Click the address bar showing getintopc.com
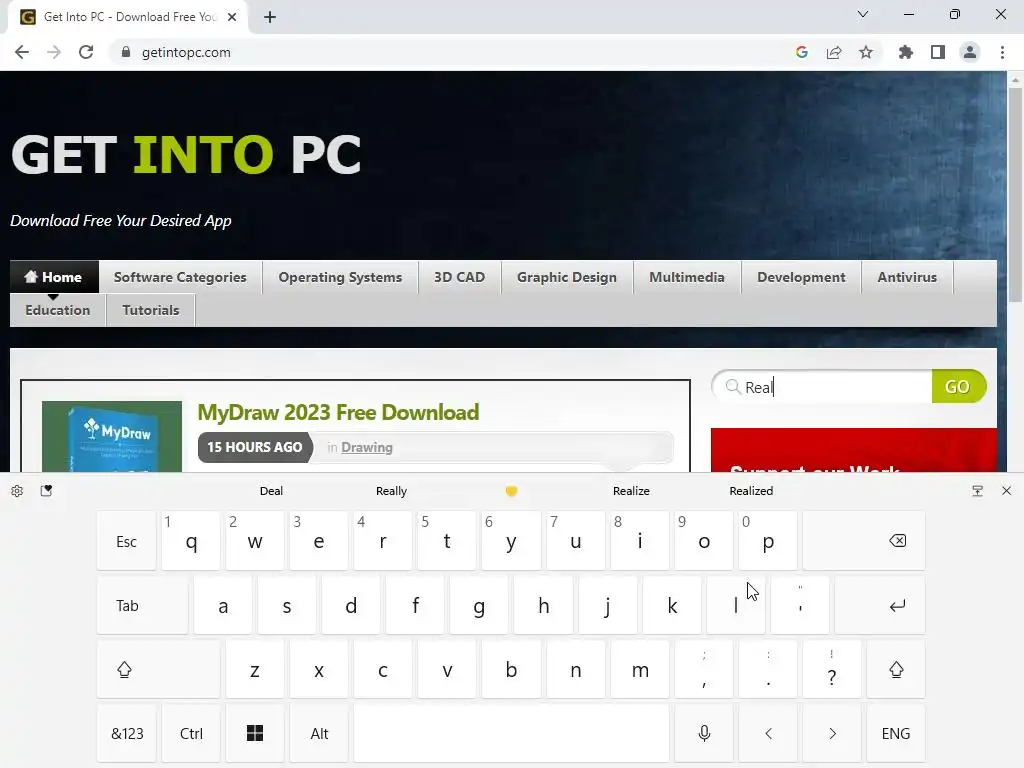The width and height of the screenshot is (1024, 768). (451, 52)
